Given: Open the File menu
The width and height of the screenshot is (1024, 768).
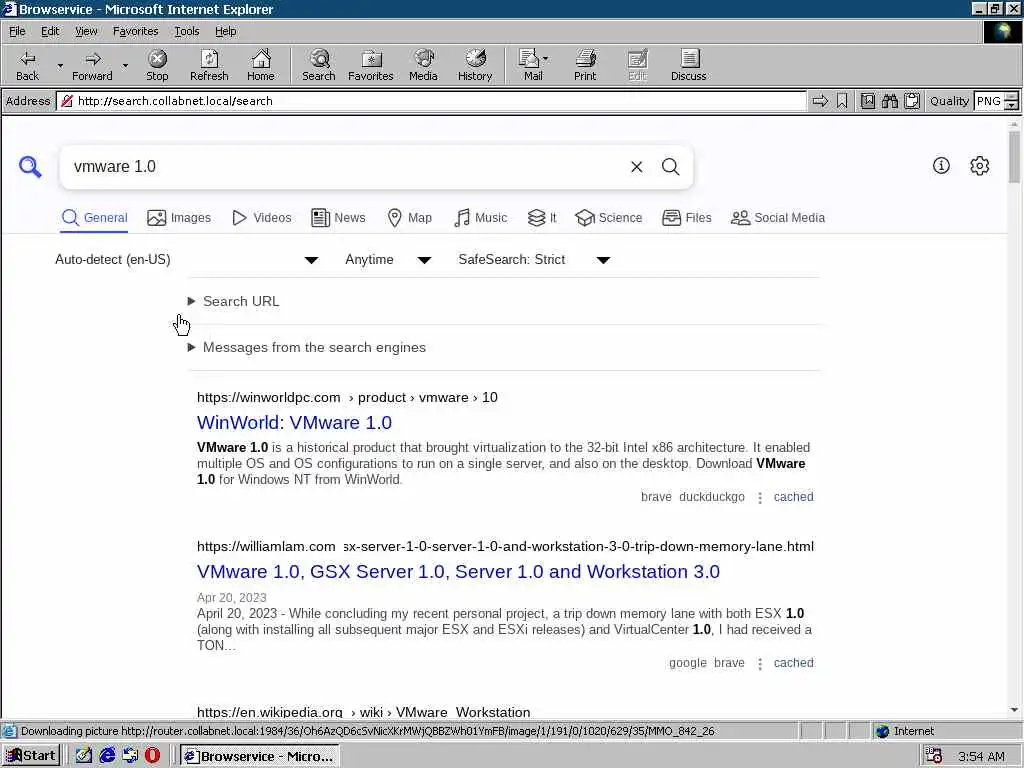Looking at the screenshot, I should pyautogui.click(x=17, y=31).
